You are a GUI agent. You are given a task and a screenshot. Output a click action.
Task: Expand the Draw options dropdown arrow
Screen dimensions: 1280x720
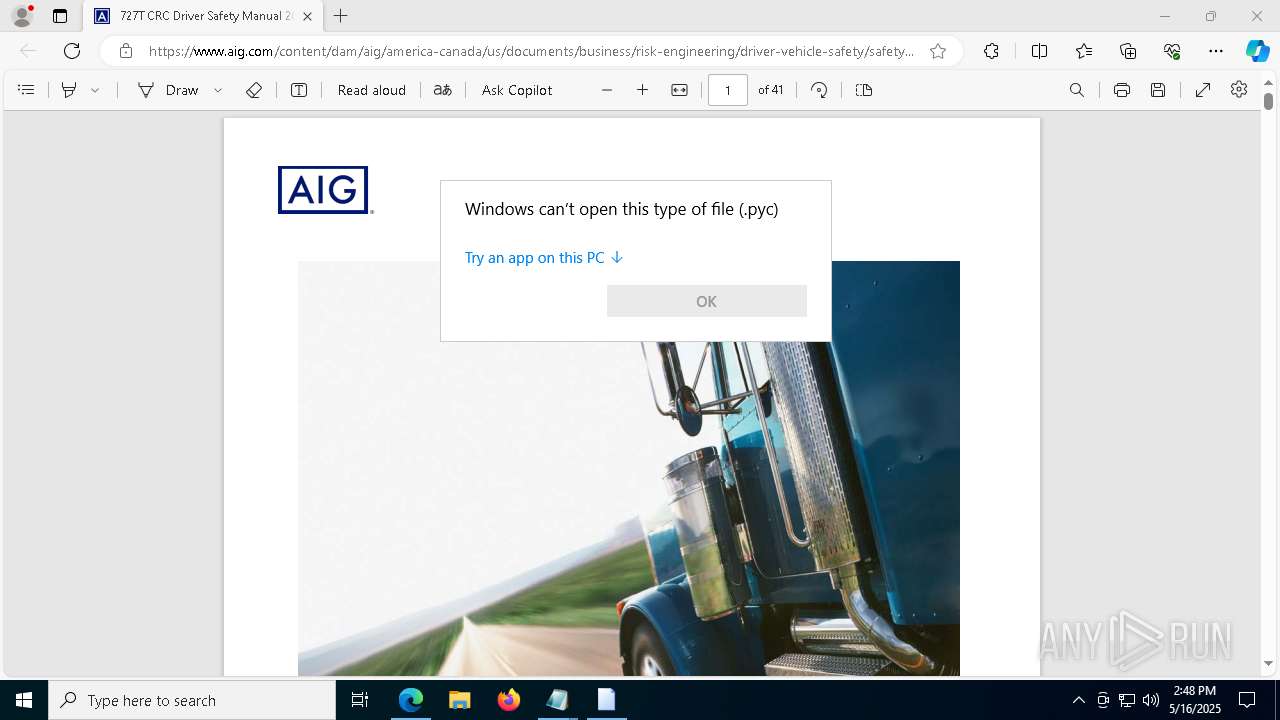click(218, 90)
